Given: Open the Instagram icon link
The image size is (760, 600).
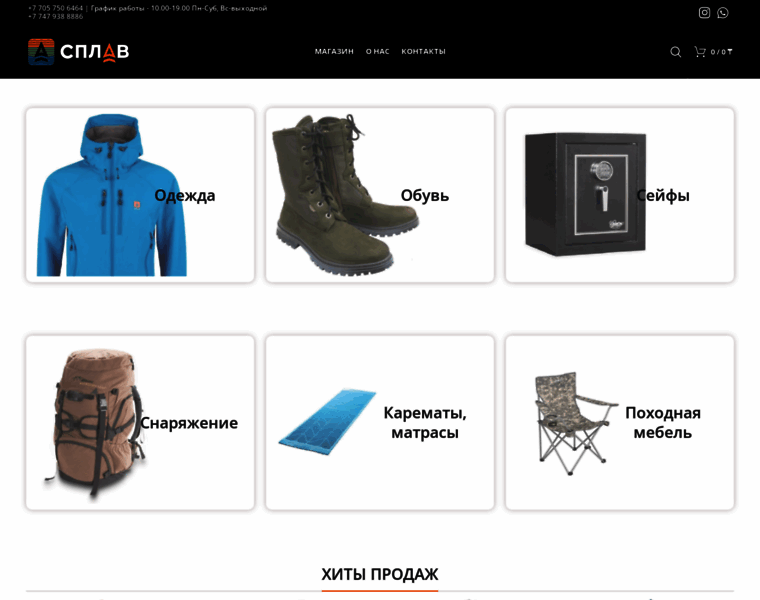Looking at the screenshot, I should [x=704, y=13].
